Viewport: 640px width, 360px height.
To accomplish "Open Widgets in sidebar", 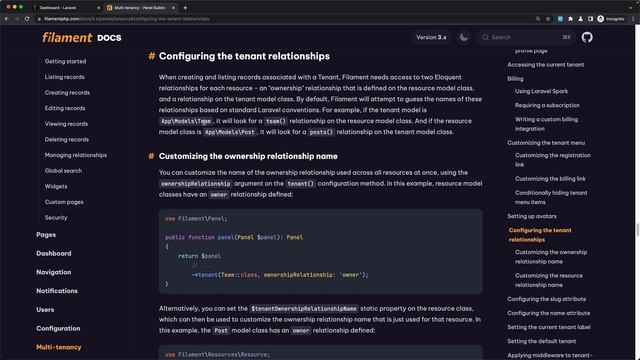I will click(56, 186).
